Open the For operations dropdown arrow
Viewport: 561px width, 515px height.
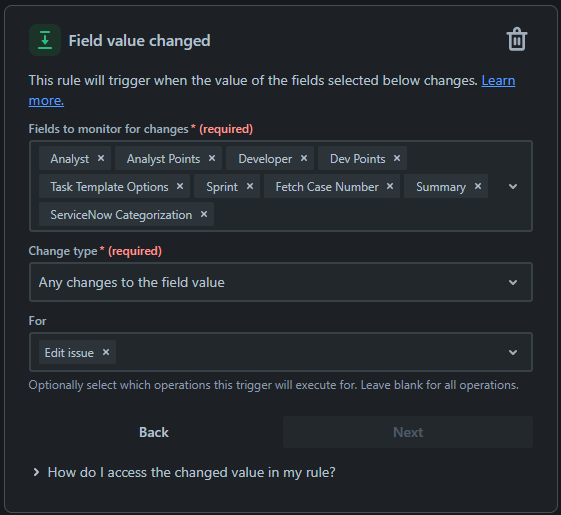coord(513,353)
